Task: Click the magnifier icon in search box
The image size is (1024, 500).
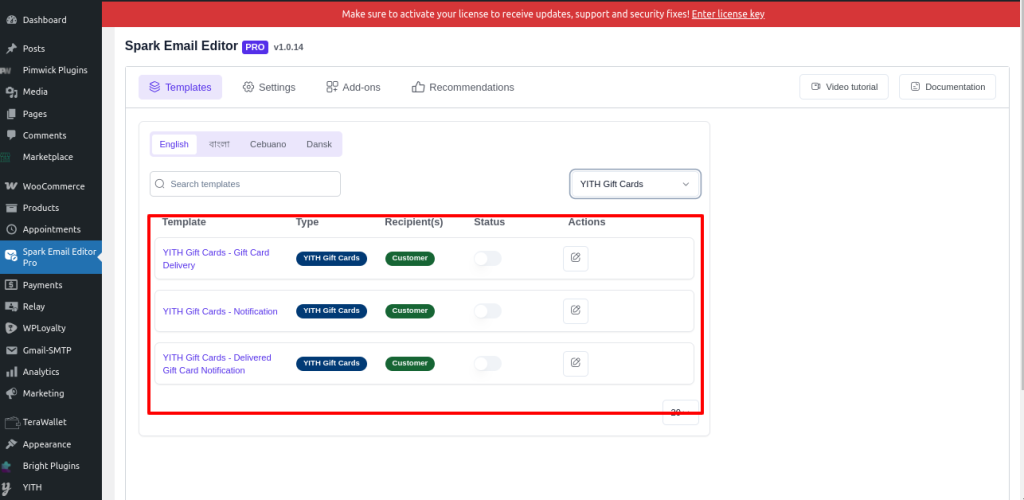Action: [160, 184]
